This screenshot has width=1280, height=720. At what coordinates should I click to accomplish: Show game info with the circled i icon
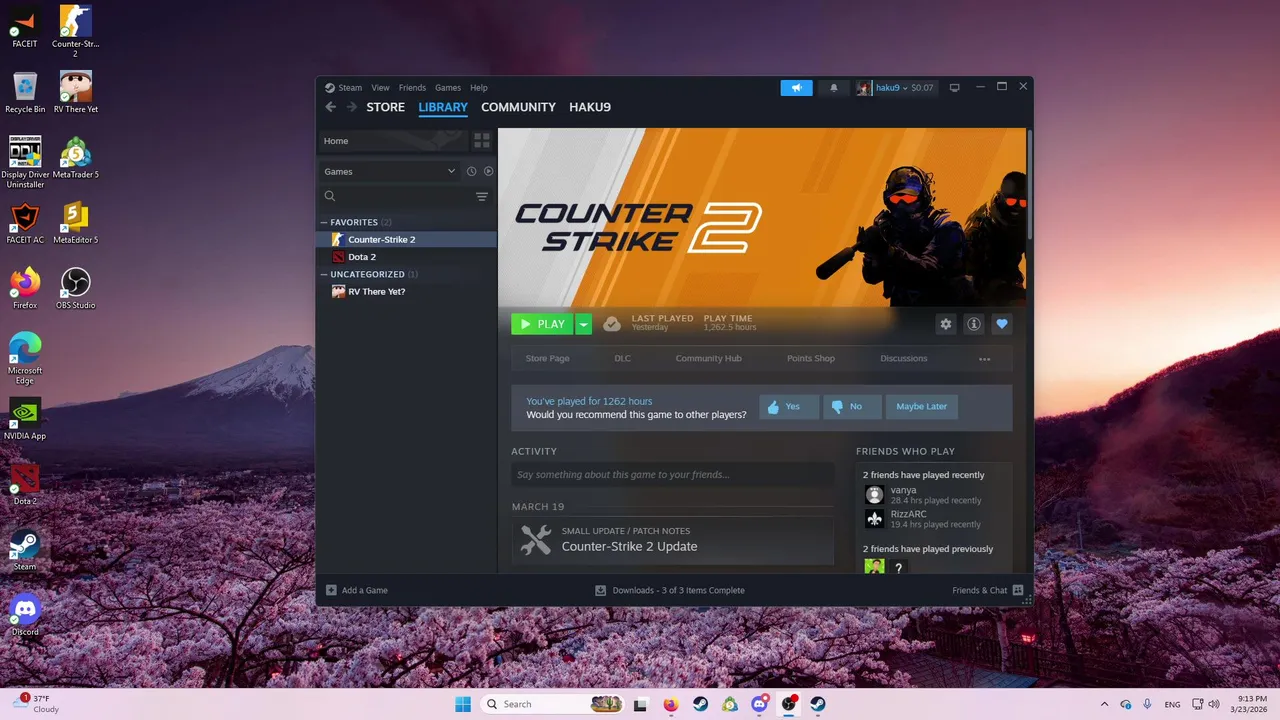(973, 324)
